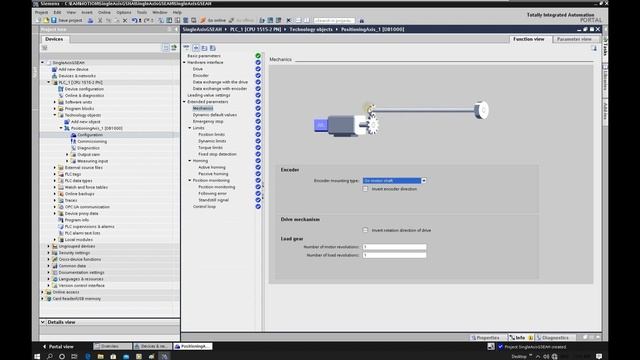Click Add new object under Technology objects

pos(85,122)
